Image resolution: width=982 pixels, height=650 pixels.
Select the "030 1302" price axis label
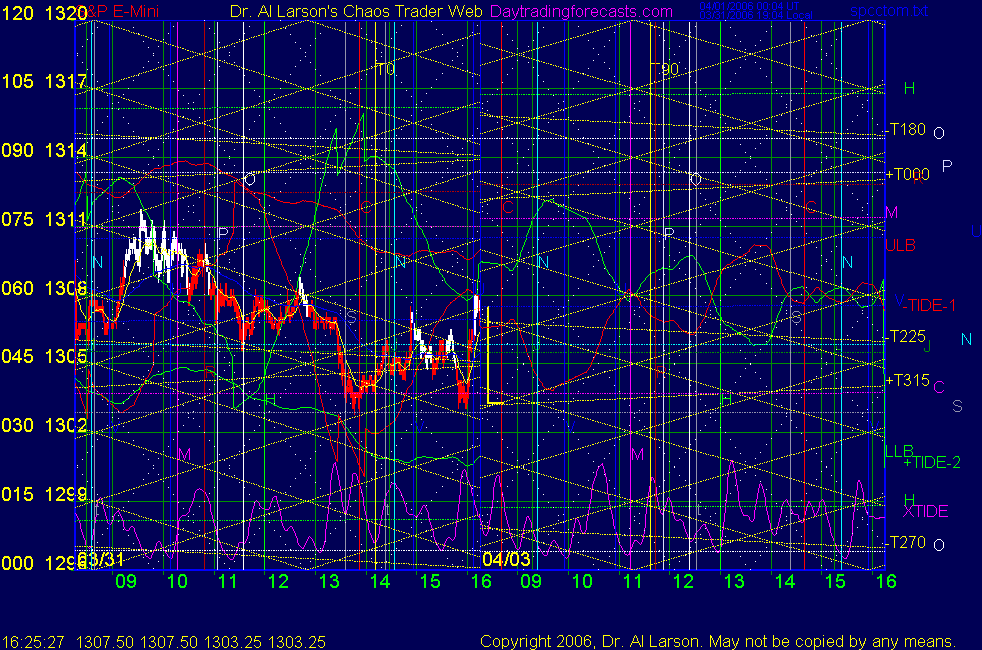[x=44, y=425]
